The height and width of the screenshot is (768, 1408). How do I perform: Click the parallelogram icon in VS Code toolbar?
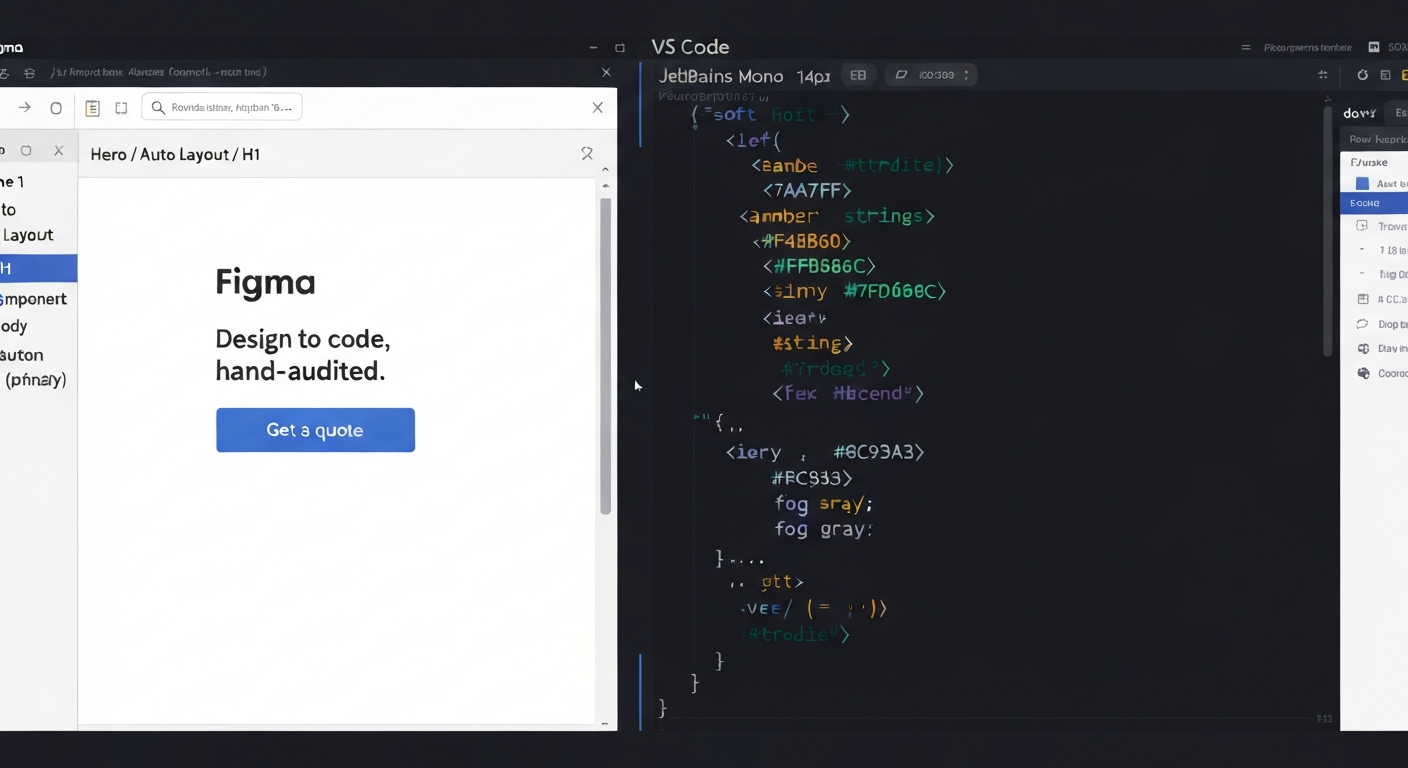click(x=901, y=75)
